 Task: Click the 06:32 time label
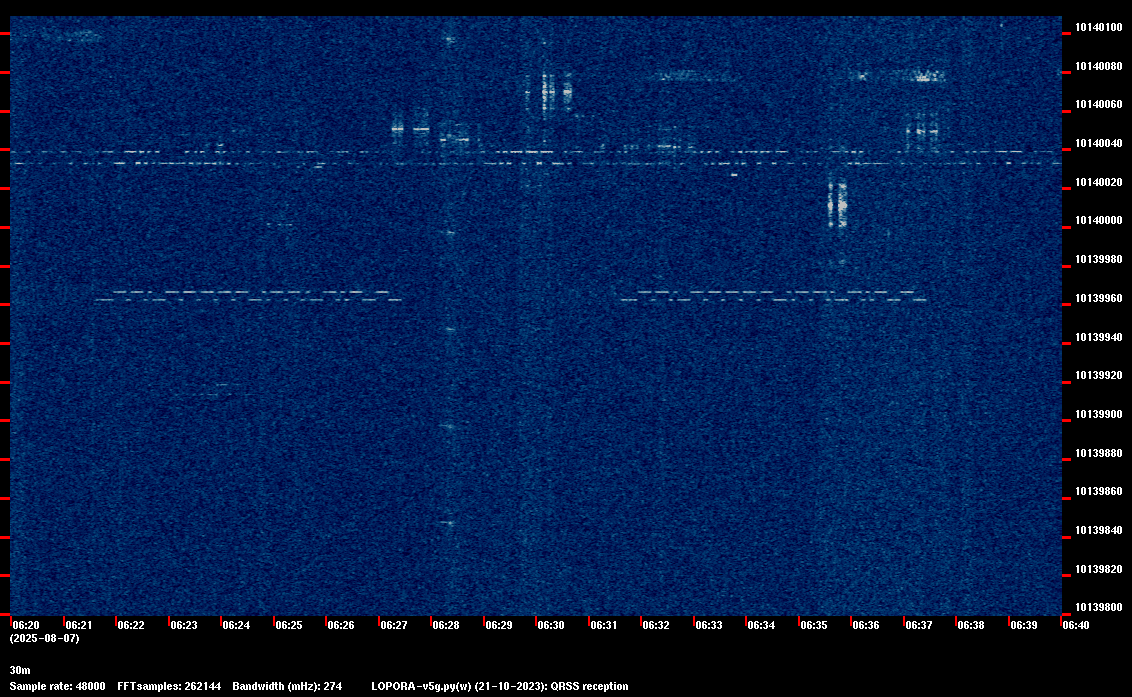click(656, 625)
